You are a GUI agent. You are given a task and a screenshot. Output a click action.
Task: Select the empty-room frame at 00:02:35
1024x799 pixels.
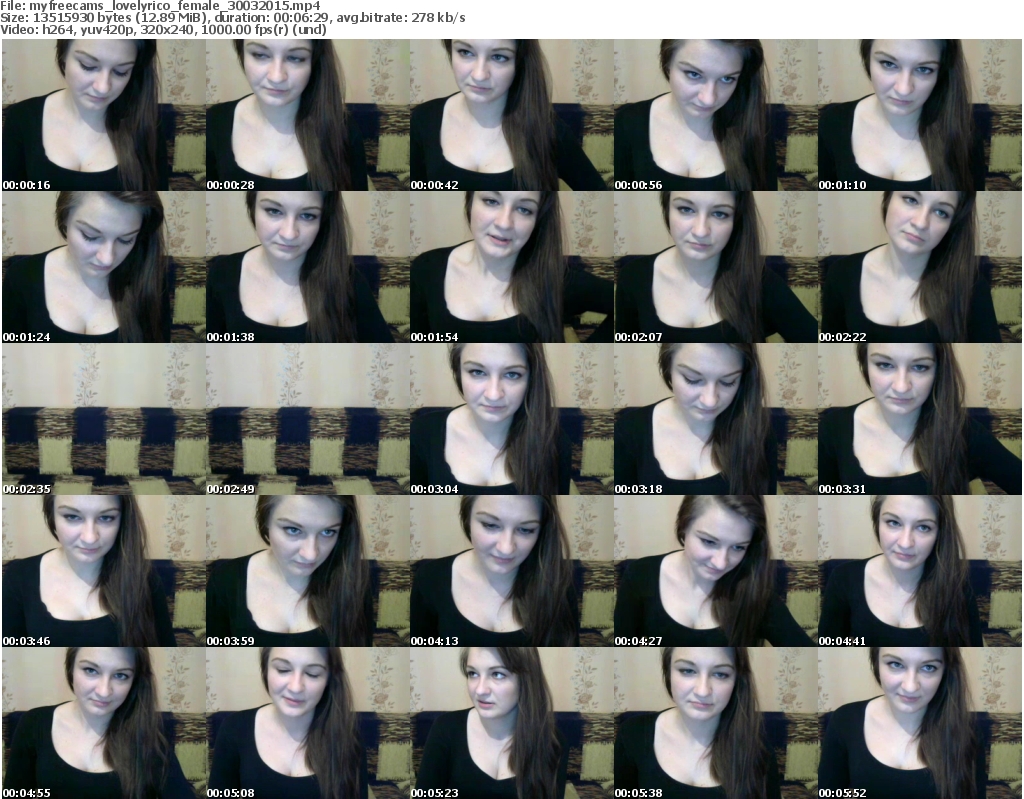point(104,419)
